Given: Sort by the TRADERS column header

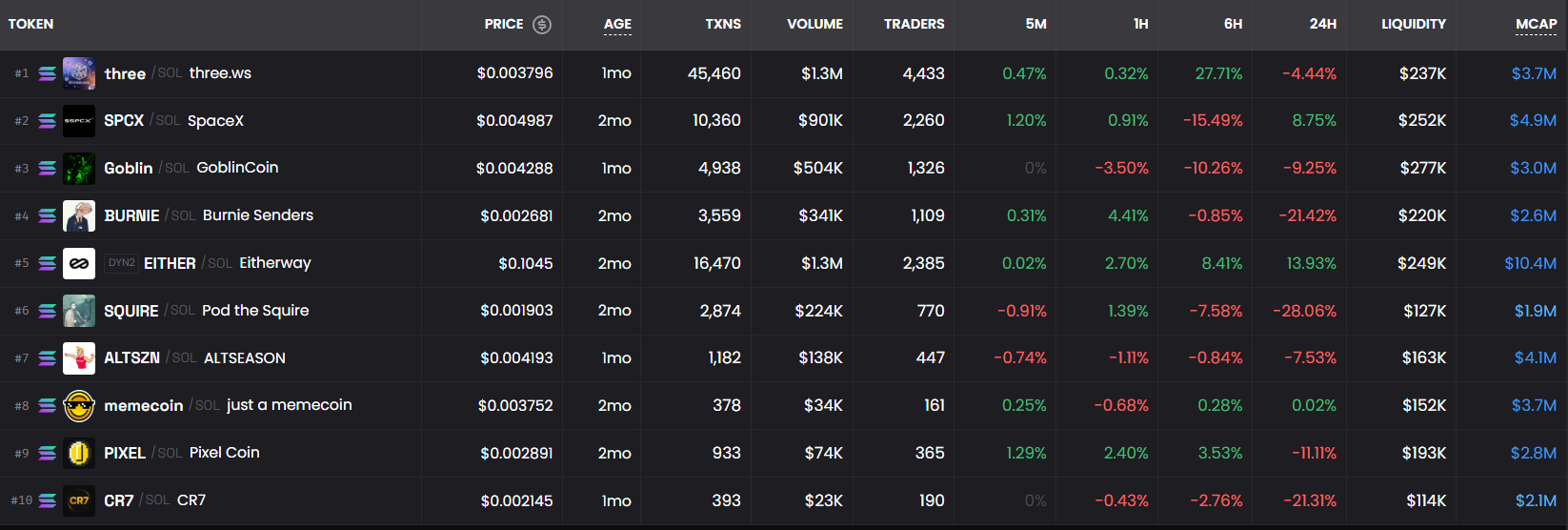Looking at the screenshot, I should 914,24.
